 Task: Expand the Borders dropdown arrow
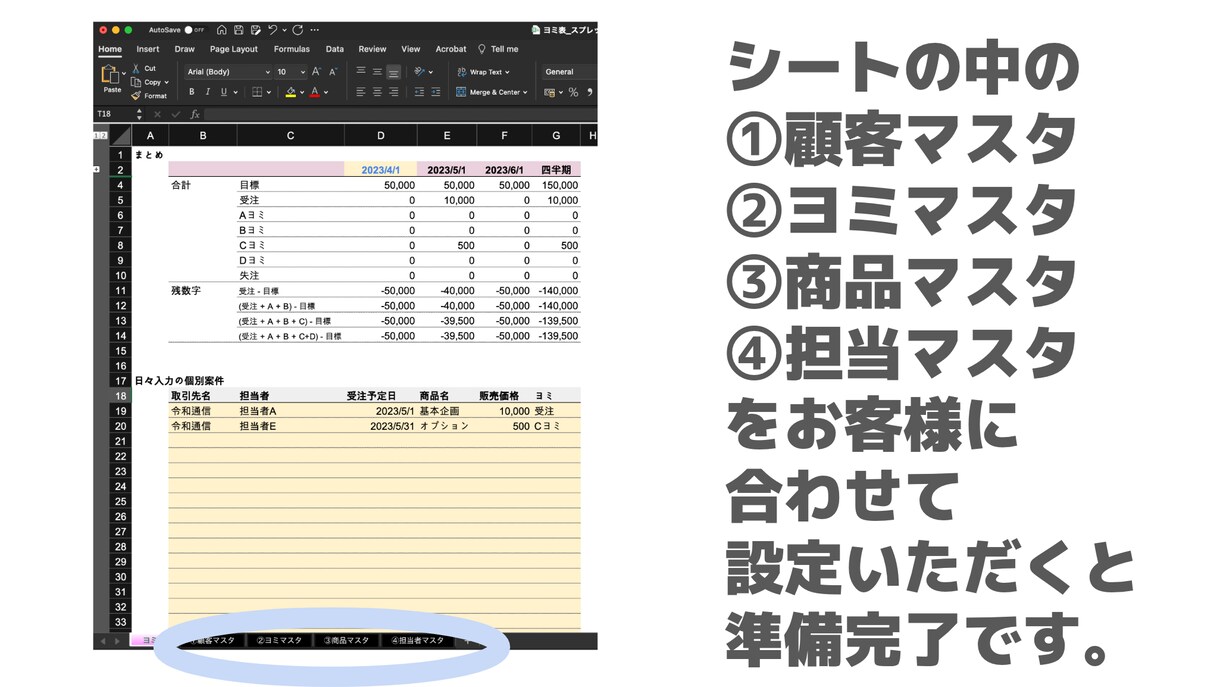(x=269, y=93)
